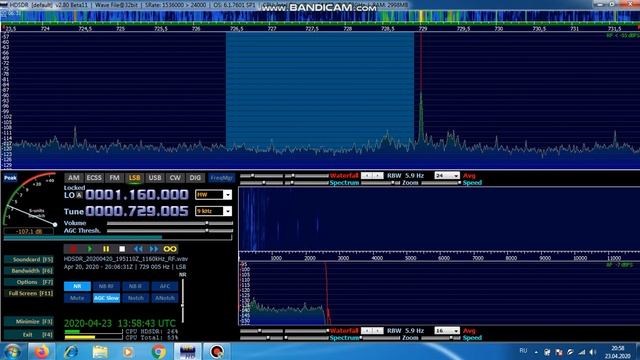Open Windows Explorer folder icon in taskbar
The width and height of the screenshot is (640, 360).
100,351
